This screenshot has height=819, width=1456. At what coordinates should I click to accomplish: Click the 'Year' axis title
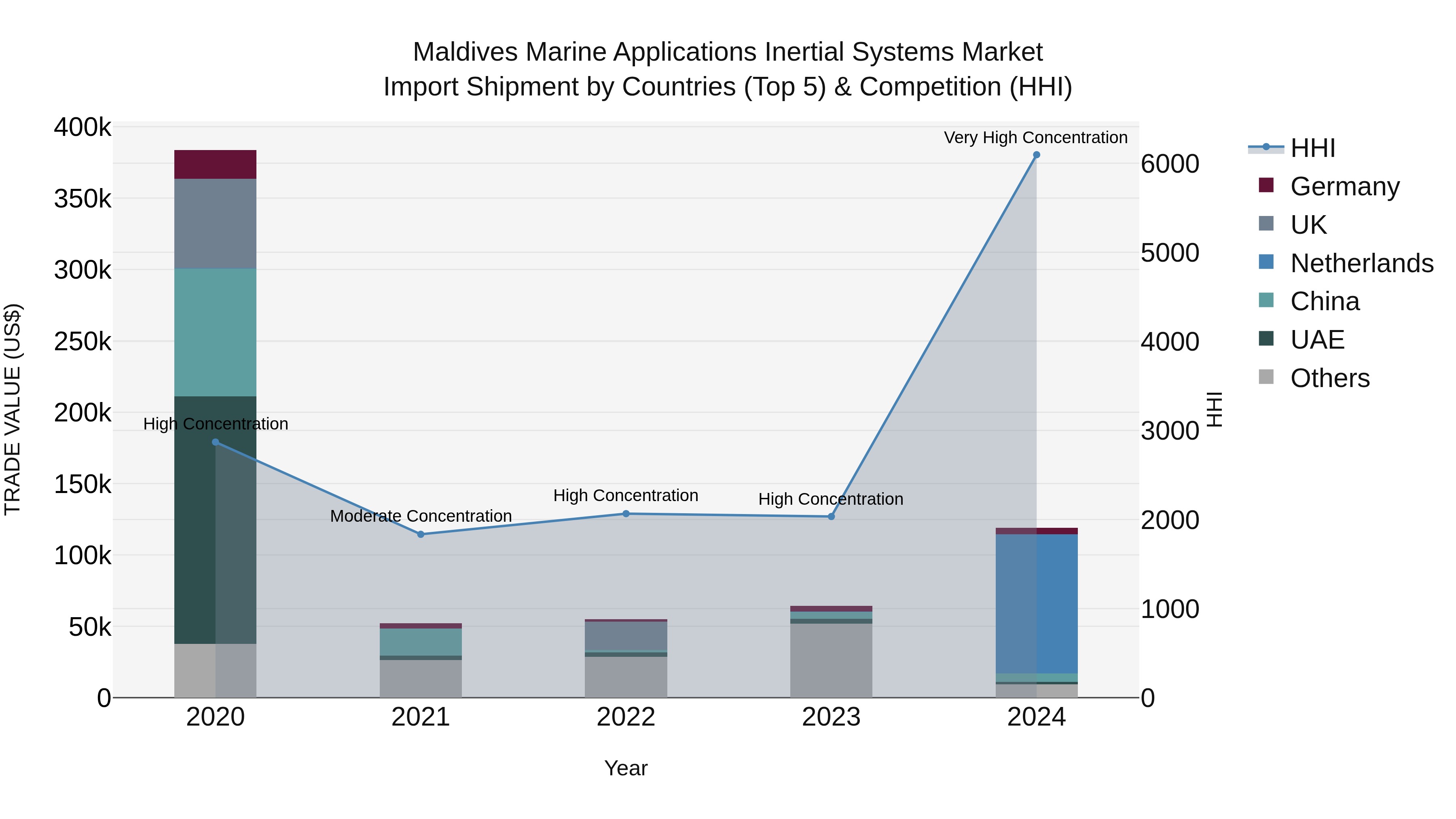coord(626,769)
